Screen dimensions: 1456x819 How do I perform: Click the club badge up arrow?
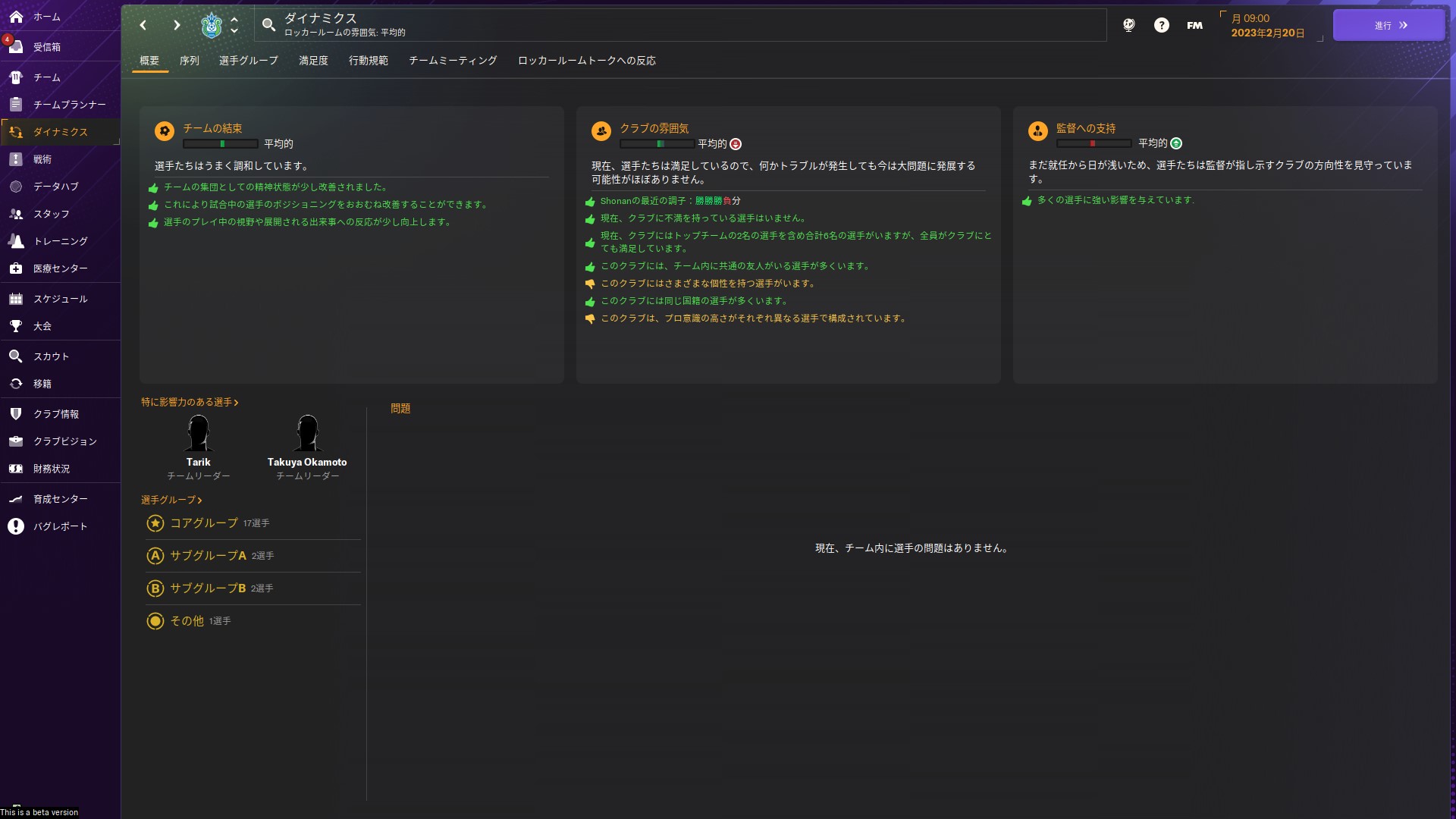(234, 19)
